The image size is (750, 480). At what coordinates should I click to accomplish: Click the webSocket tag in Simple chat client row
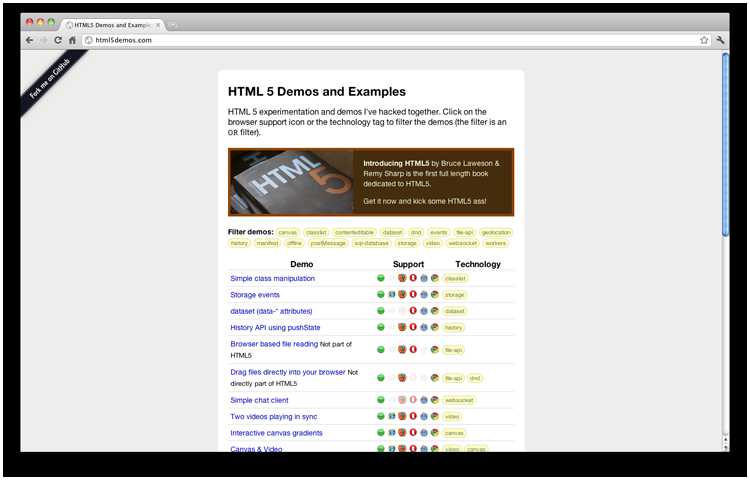tap(459, 400)
